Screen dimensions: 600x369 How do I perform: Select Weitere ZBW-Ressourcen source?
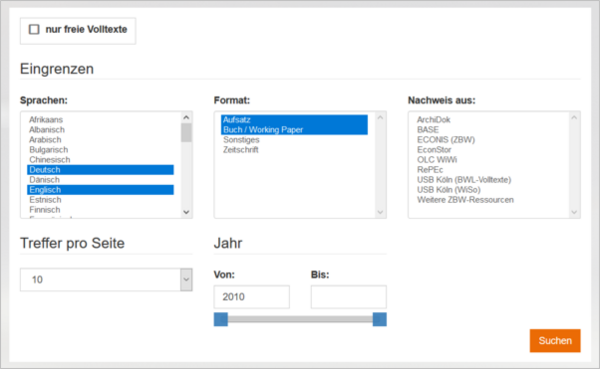click(x=488, y=200)
